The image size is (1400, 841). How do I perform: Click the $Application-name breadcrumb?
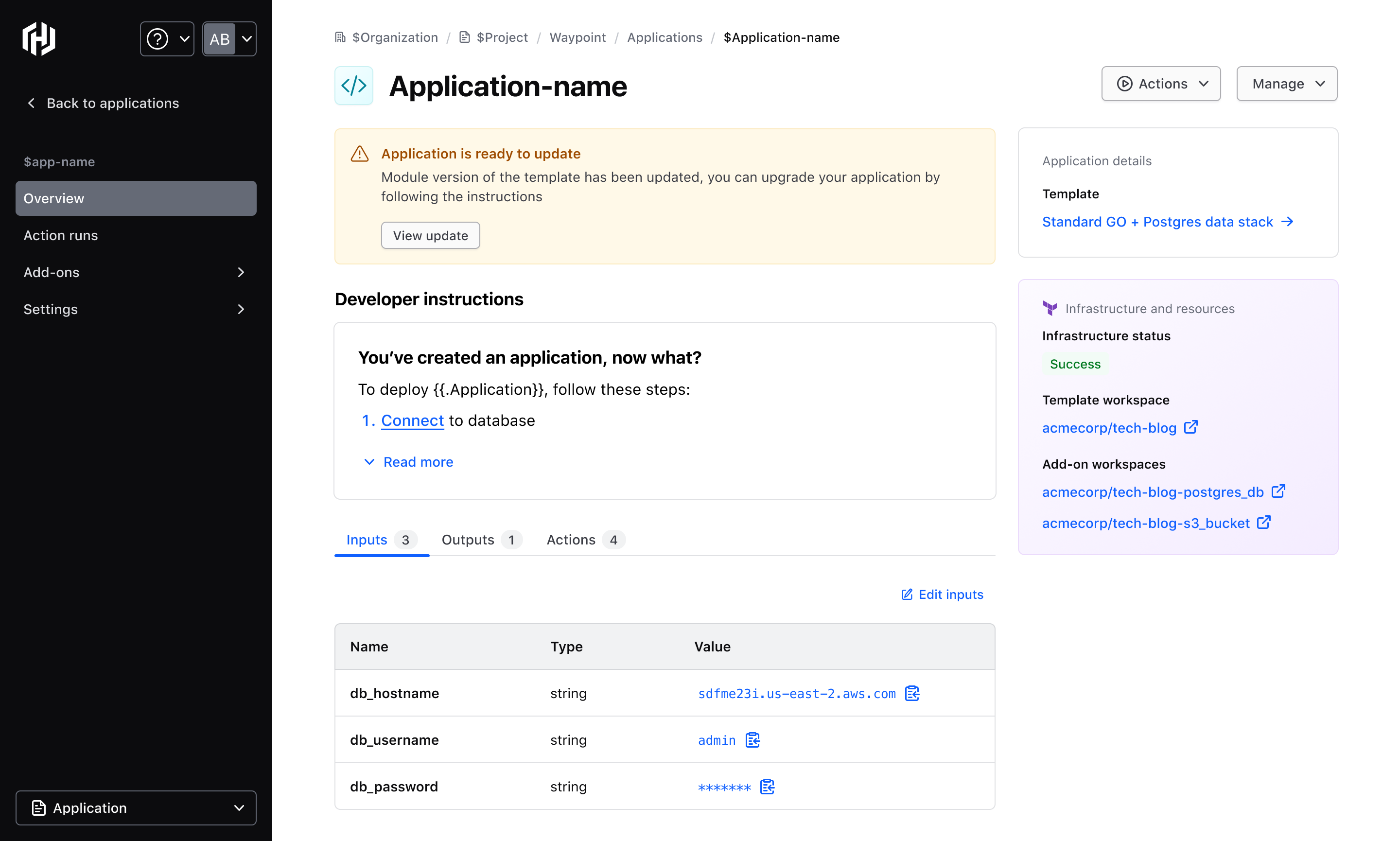point(781,37)
